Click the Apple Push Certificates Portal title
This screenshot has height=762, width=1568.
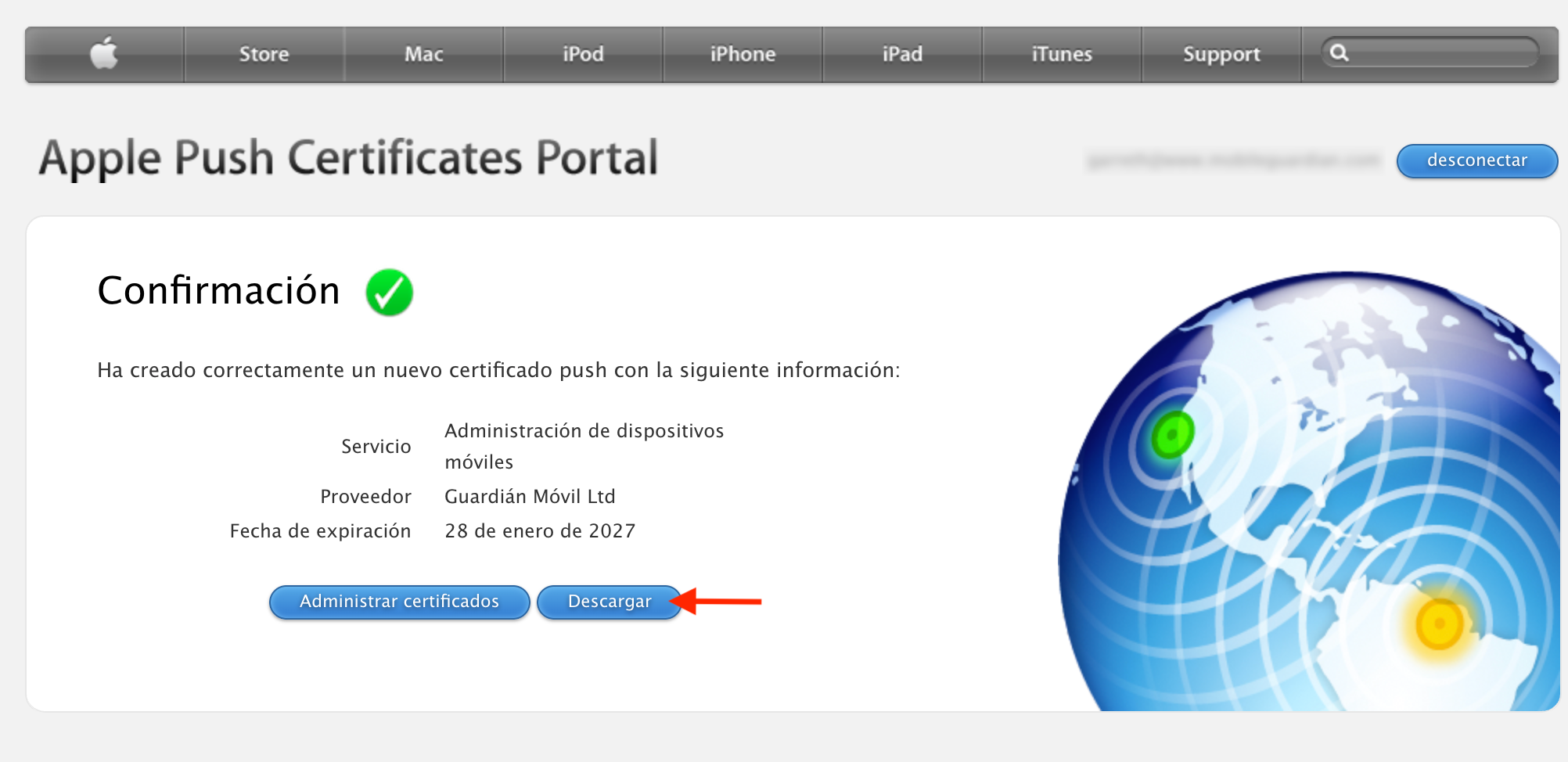pos(348,158)
